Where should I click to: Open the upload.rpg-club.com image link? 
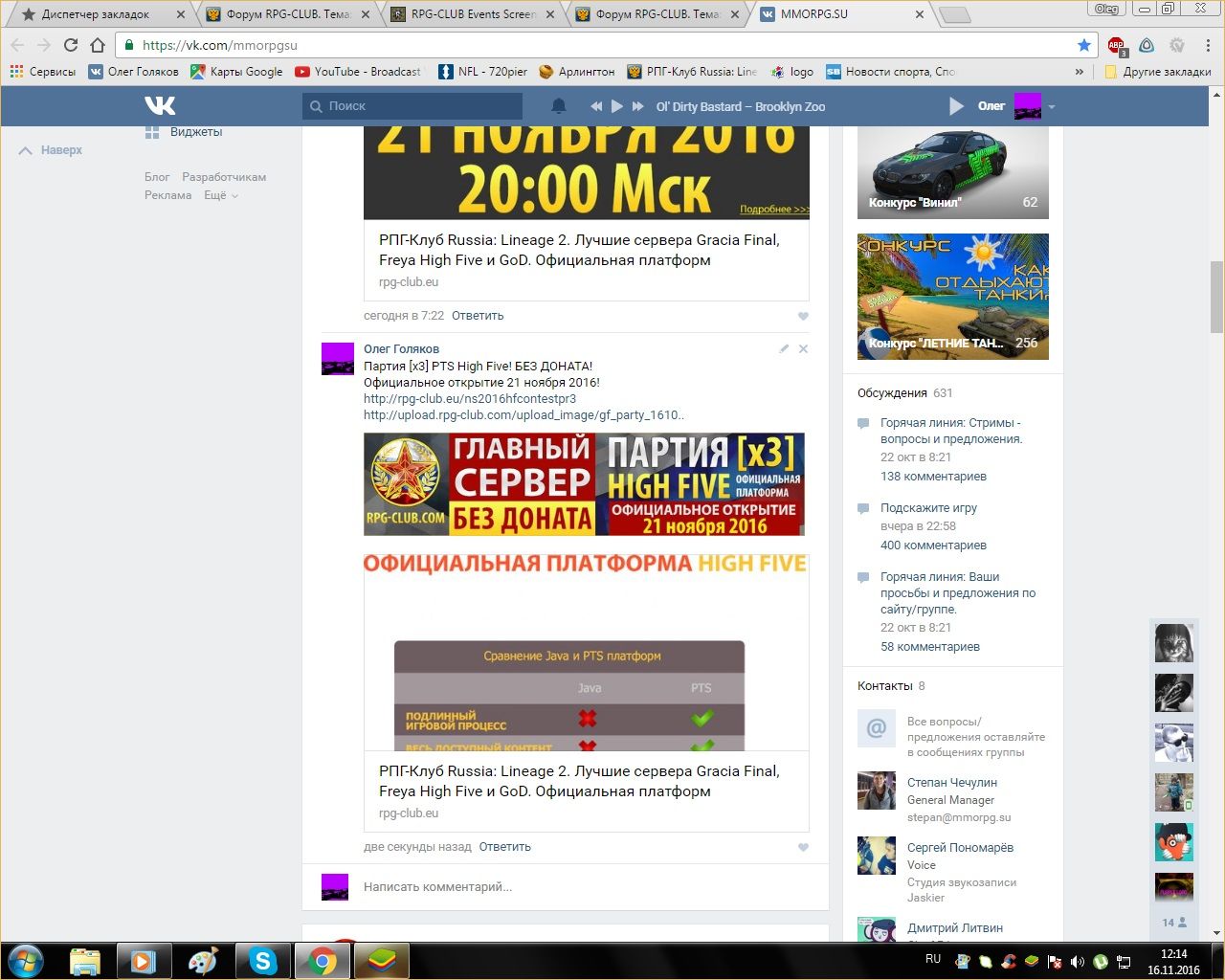point(523,415)
